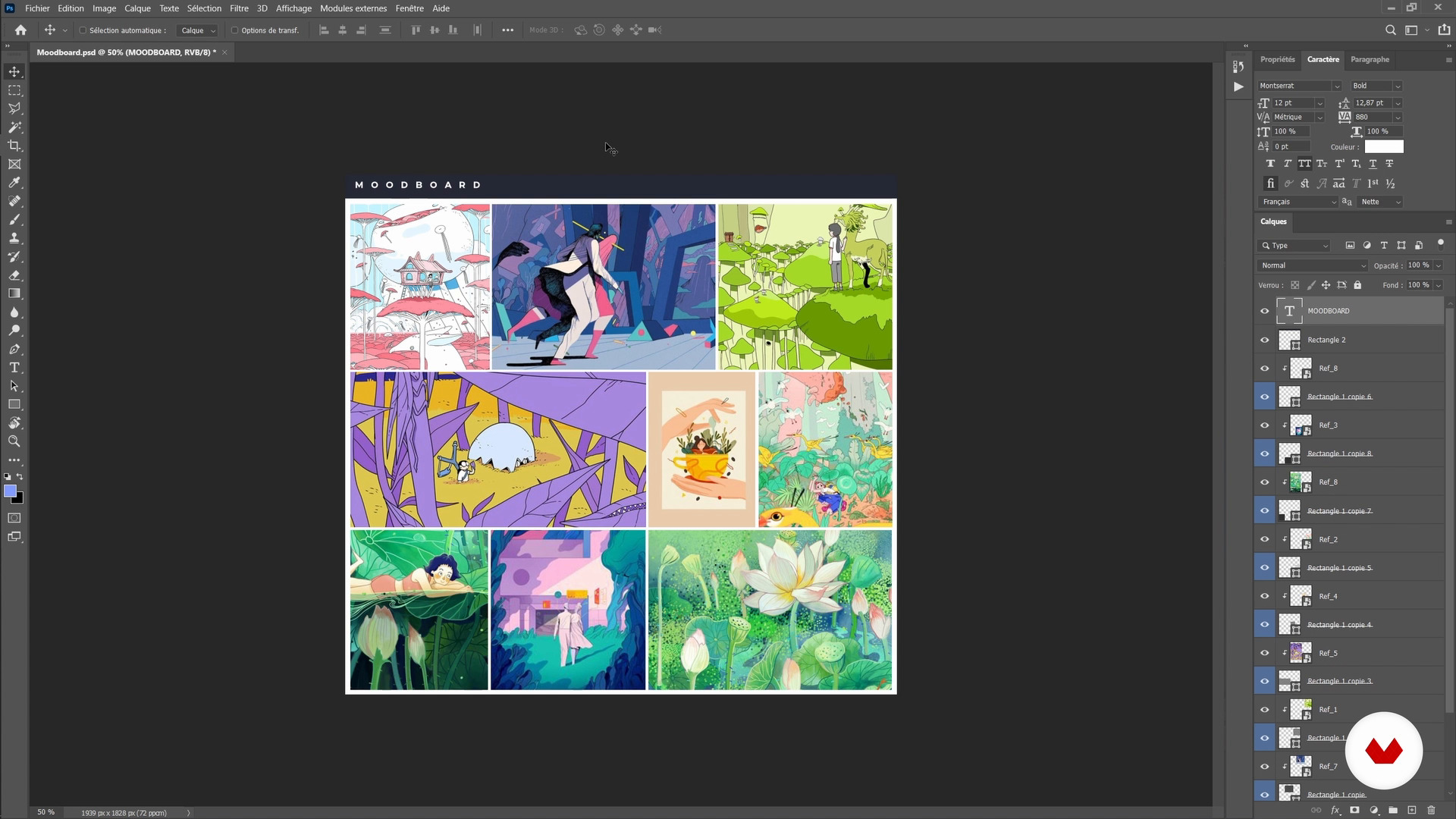Select the Magic Wand tool
This screenshot has height=819, width=1456.
(x=14, y=127)
